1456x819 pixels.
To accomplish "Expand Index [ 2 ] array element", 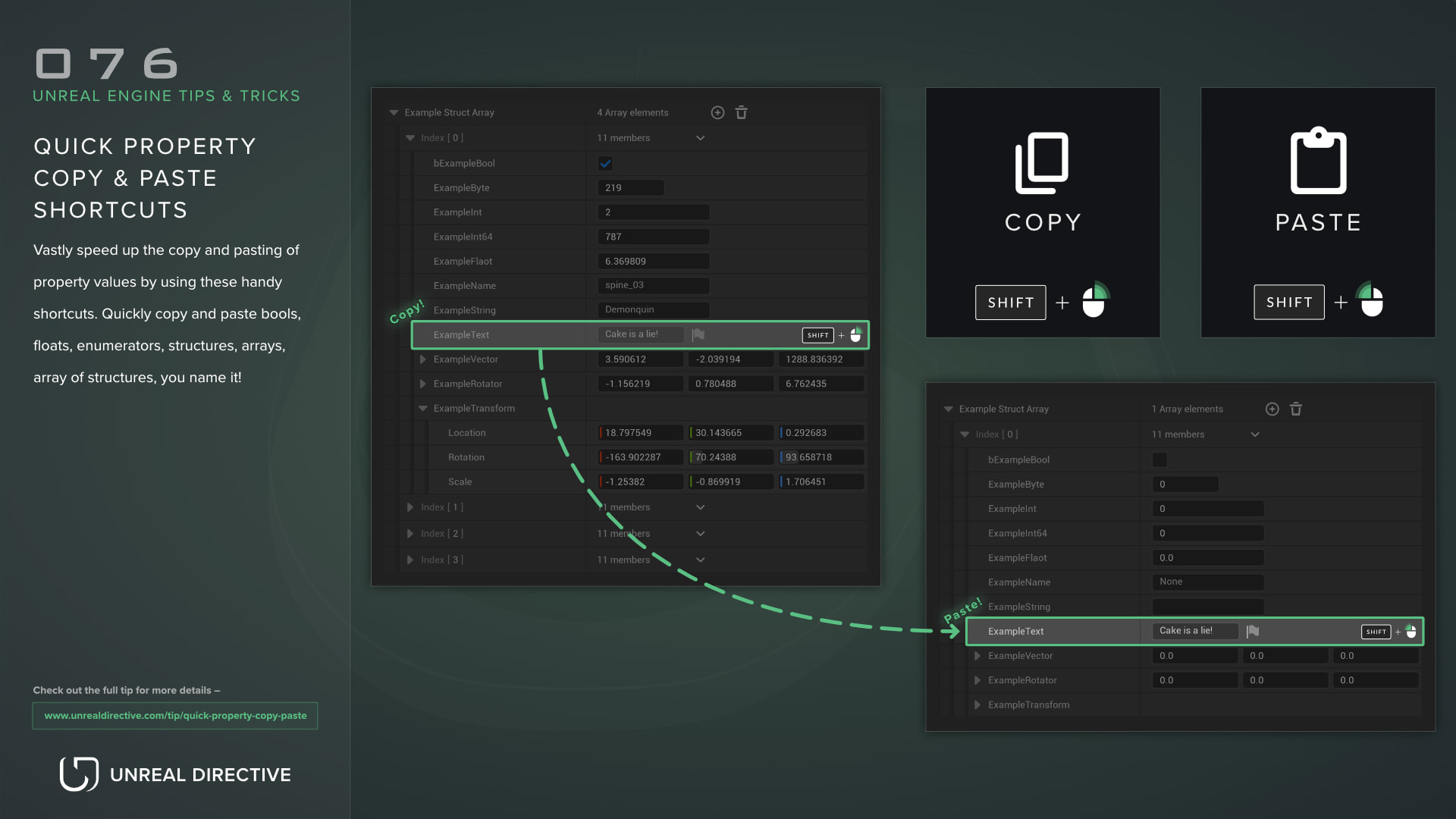I will (410, 534).
